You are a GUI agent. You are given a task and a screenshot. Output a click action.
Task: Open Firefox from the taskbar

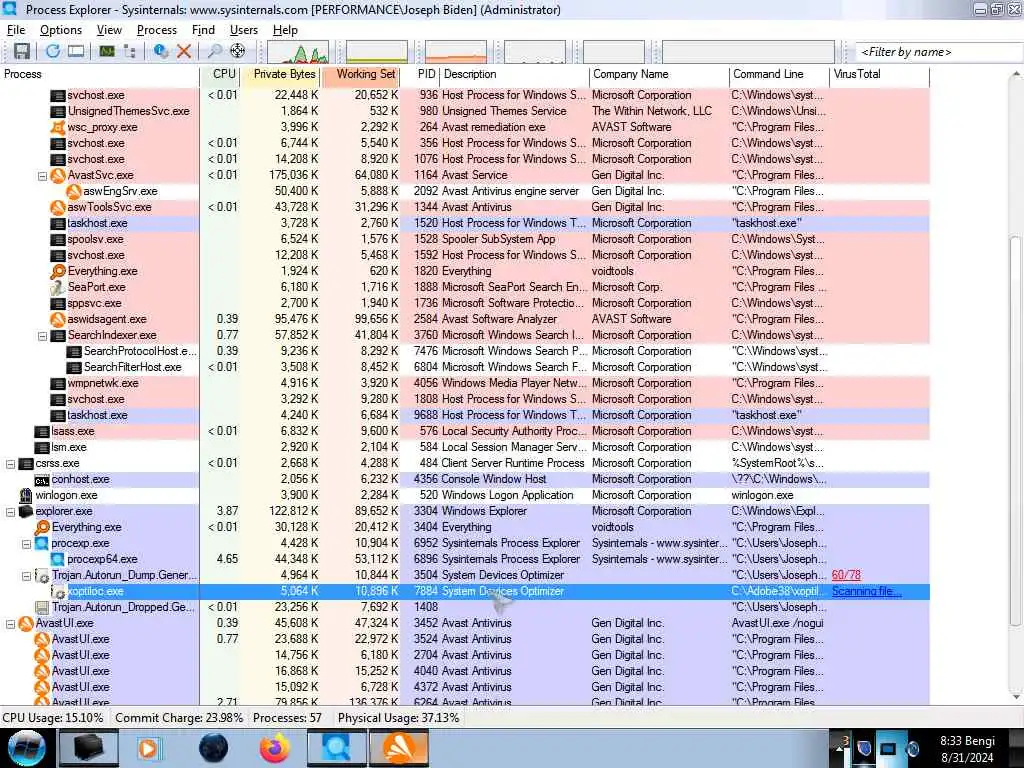click(275, 748)
